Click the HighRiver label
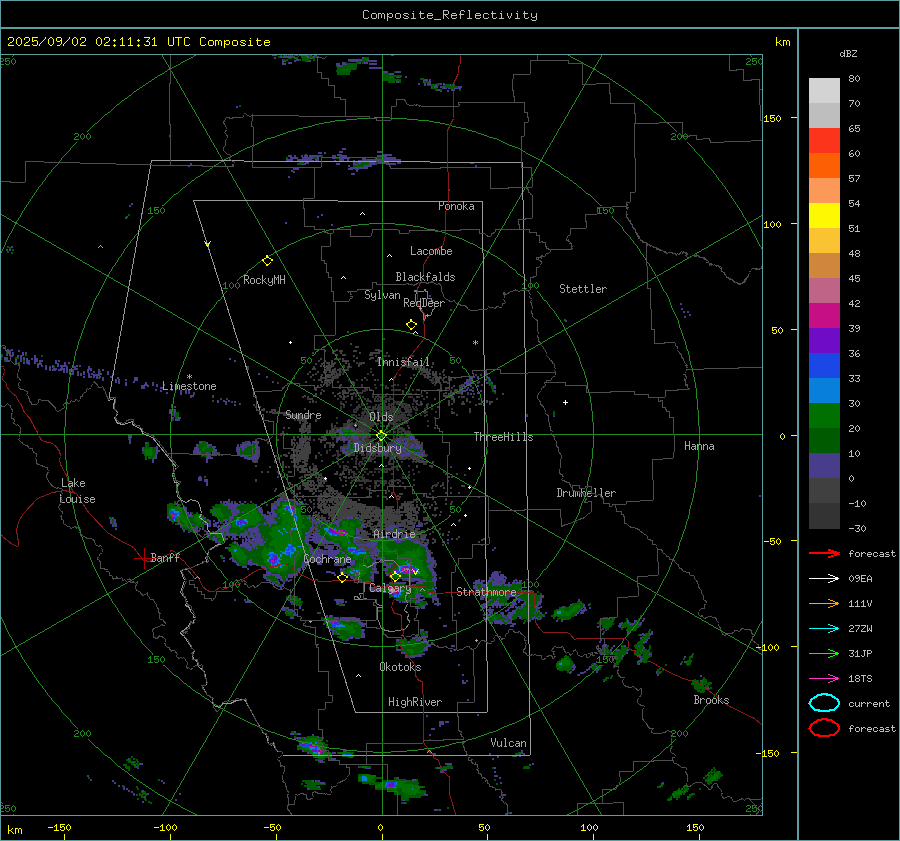This screenshot has width=900, height=841. (x=415, y=703)
